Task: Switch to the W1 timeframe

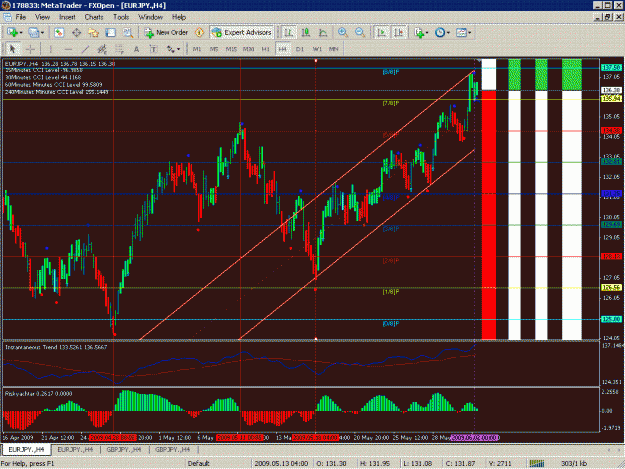Action: point(317,49)
